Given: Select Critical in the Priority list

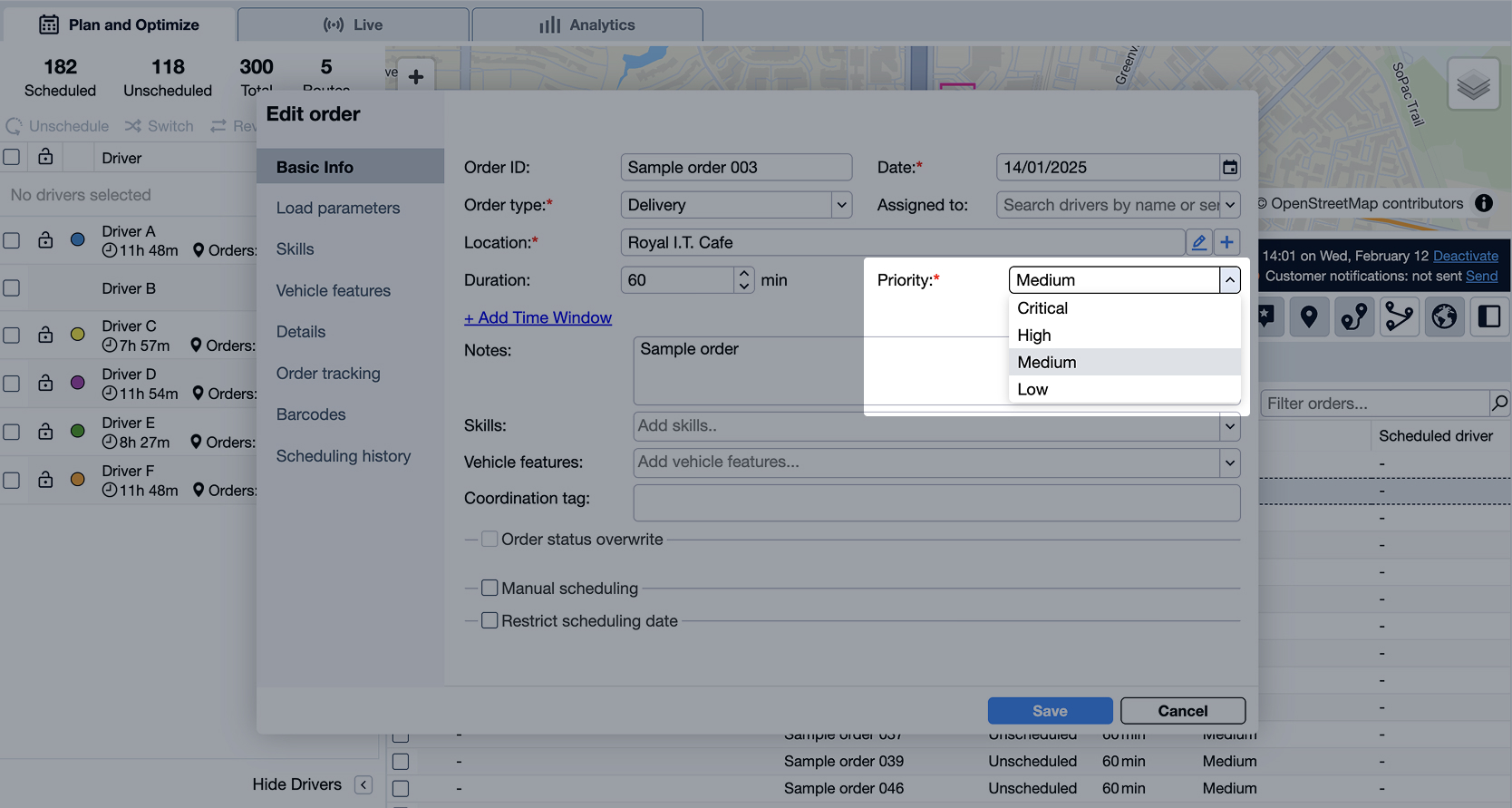Looking at the screenshot, I should (1042, 308).
